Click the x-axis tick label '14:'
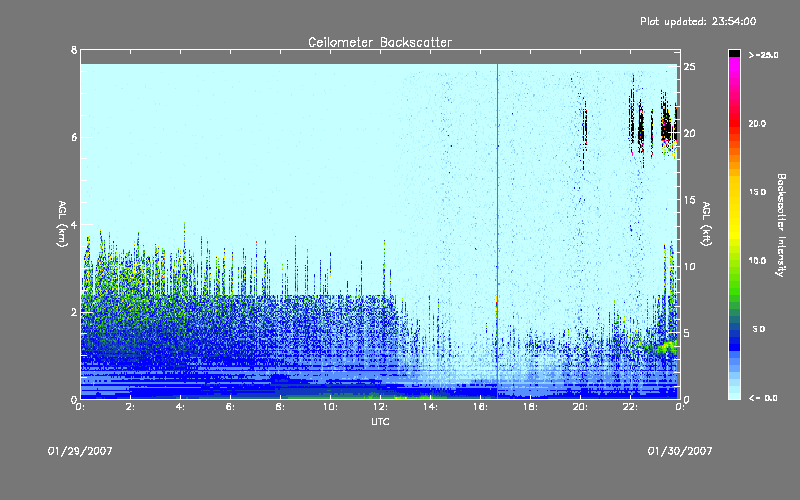Viewport: 800px width, 500px height. [x=431, y=407]
